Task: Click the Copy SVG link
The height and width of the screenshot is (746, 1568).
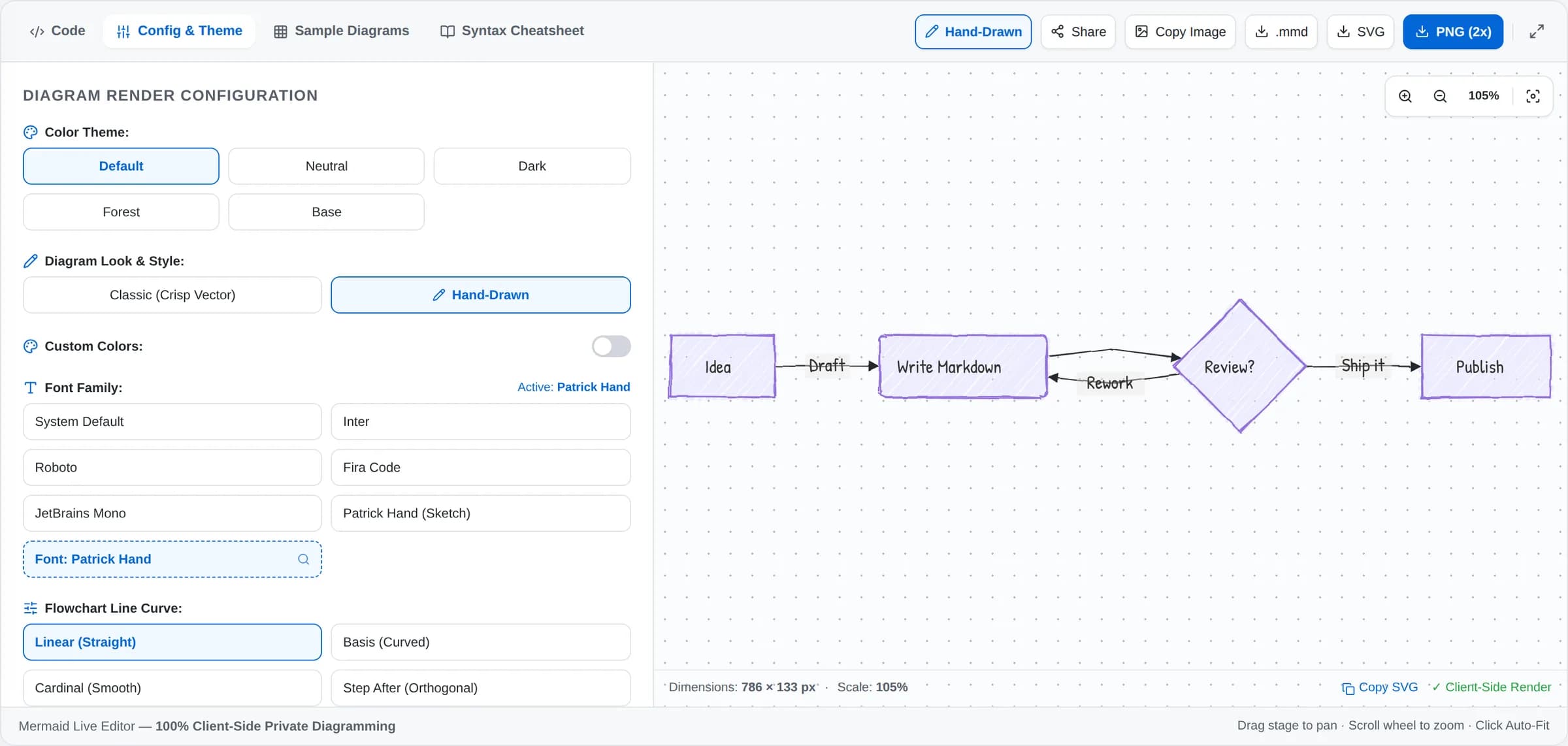Action: point(1380,687)
